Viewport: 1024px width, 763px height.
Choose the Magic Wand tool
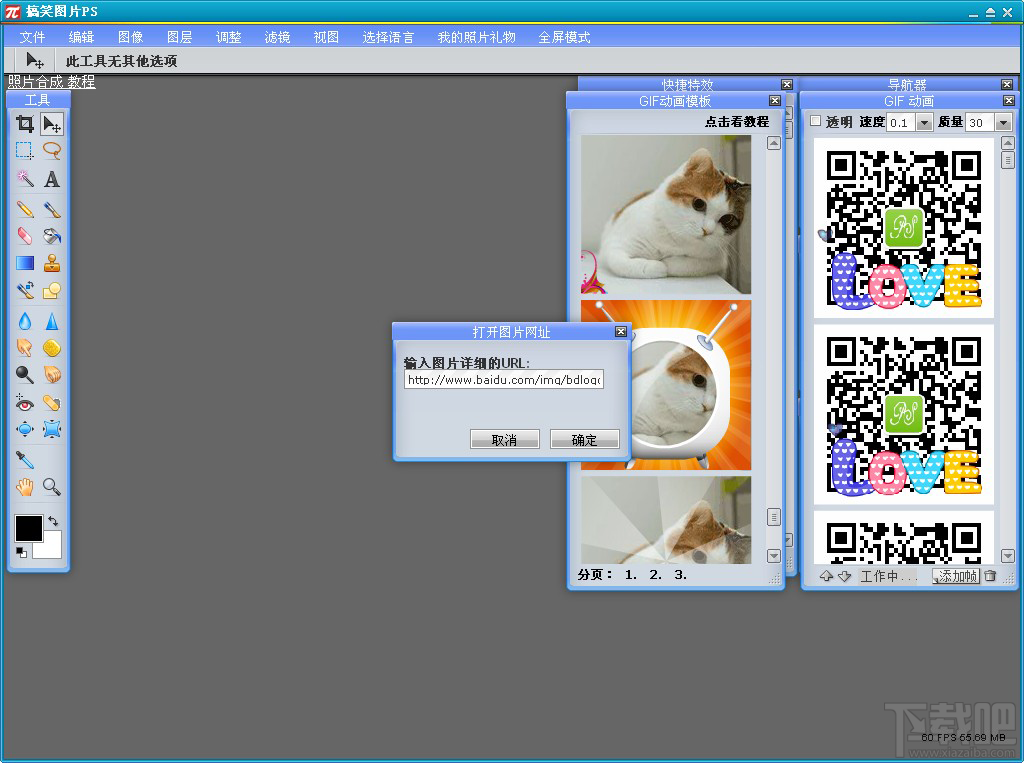(25, 178)
